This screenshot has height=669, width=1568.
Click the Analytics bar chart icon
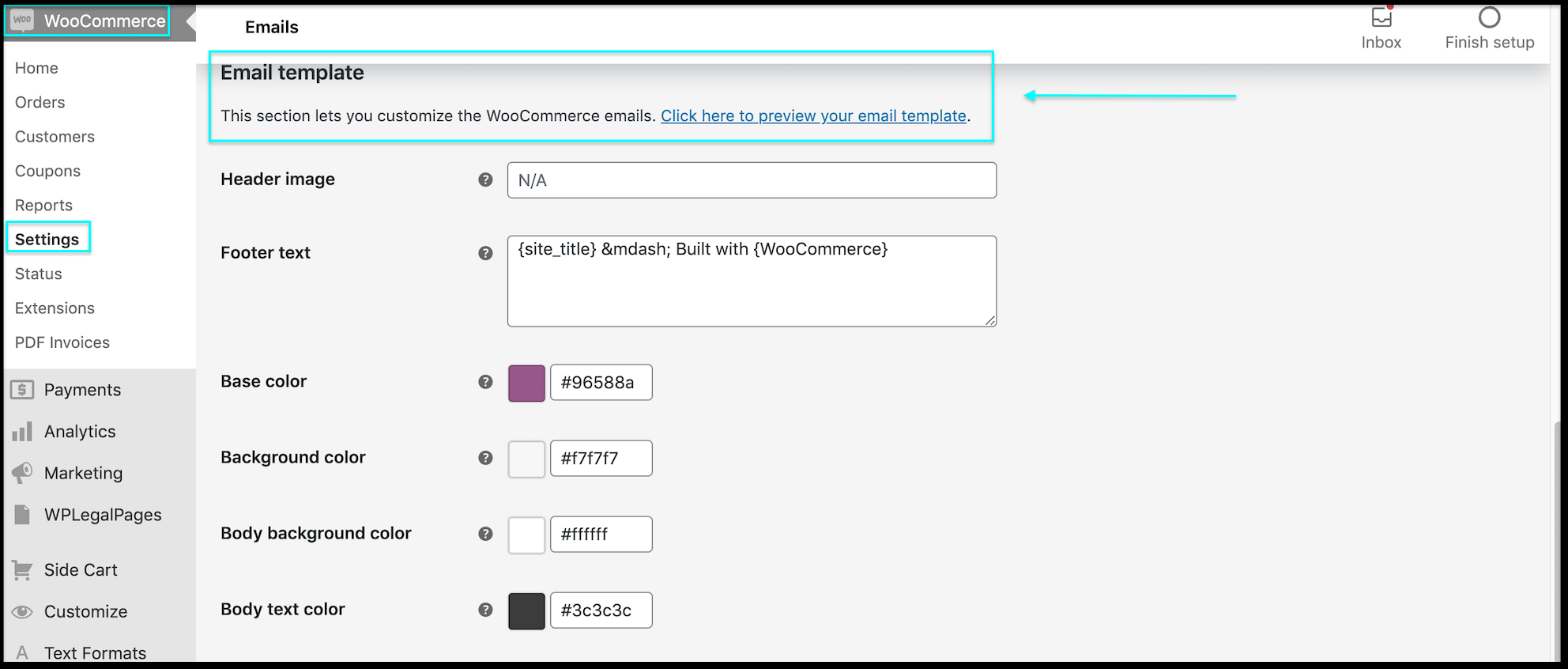pyautogui.click(x=22, y=432)
